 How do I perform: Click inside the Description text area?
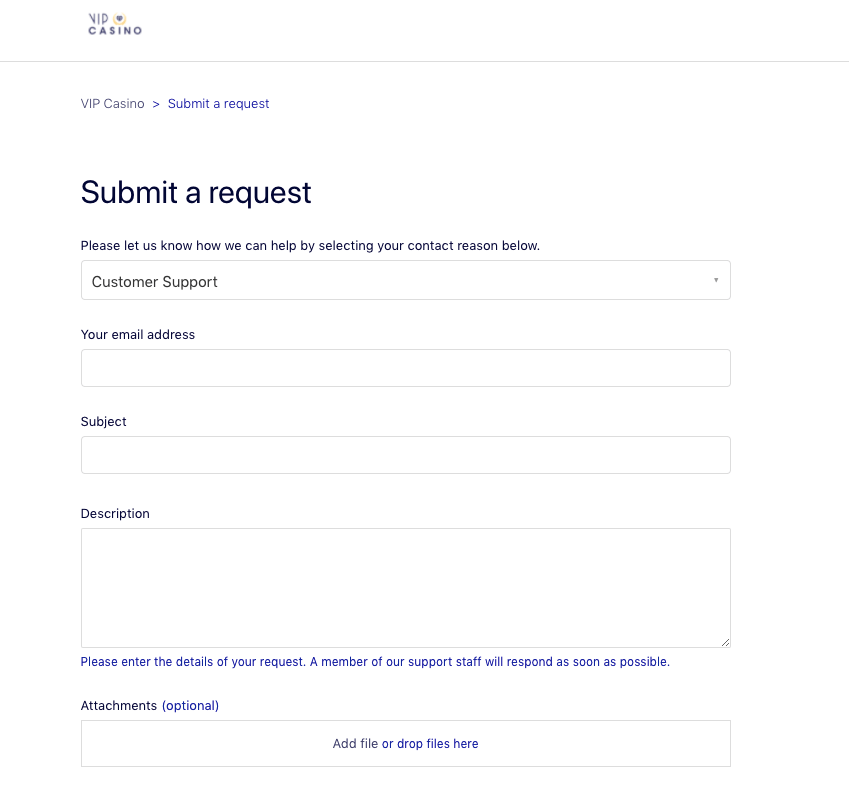406,588
